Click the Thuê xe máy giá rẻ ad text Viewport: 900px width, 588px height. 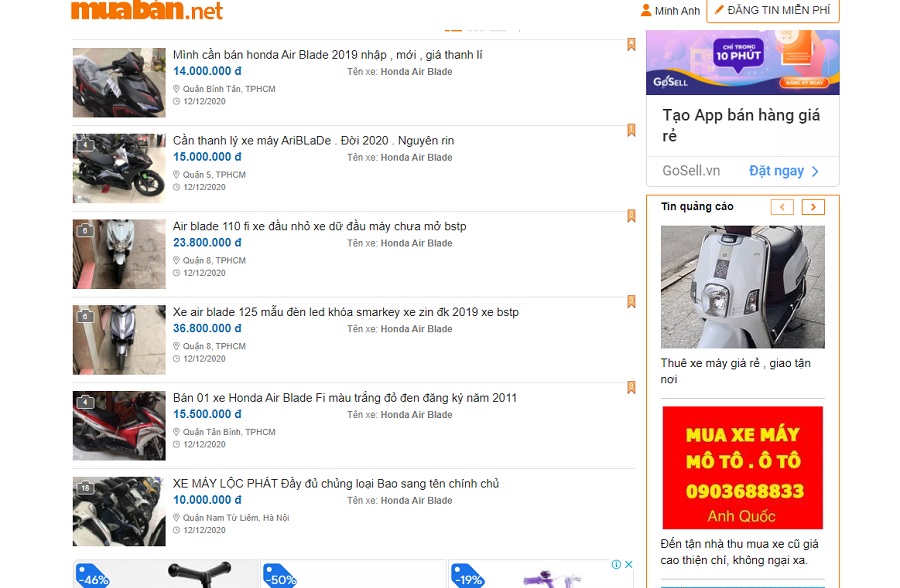[736, 371]
